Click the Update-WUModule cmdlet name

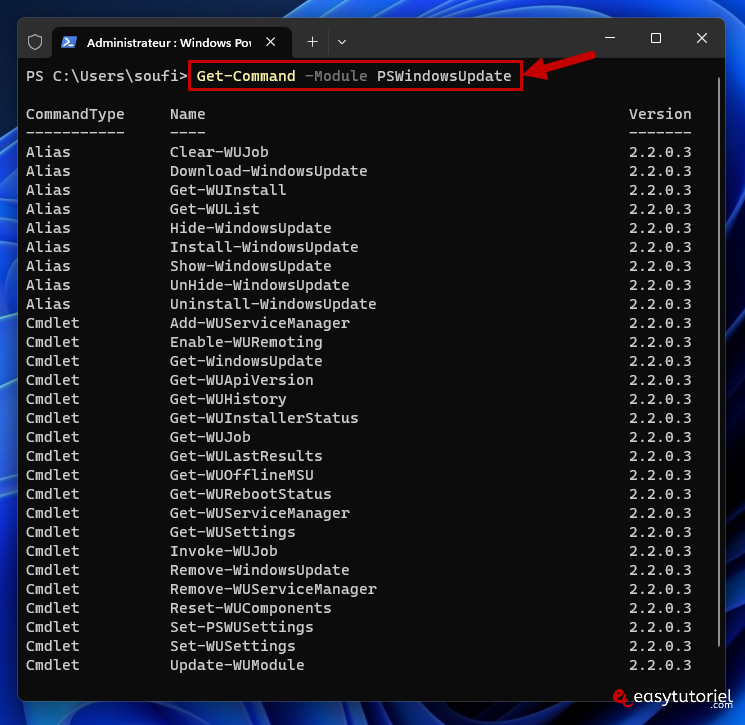point(237,665)
